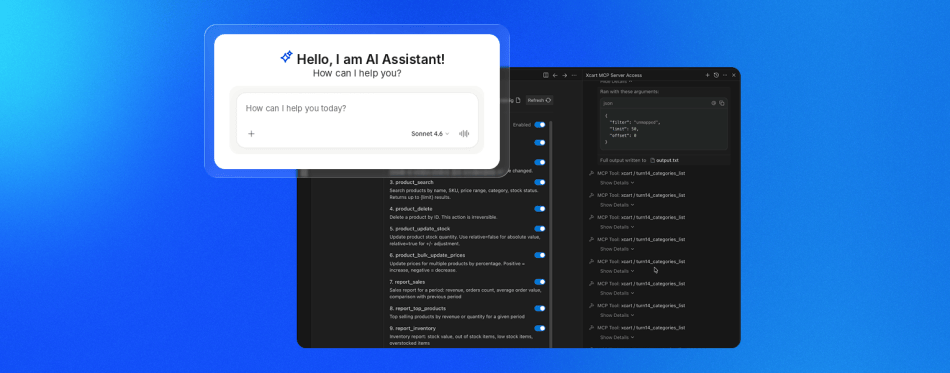The height and width of the screenshot is (373, 950).
Task: Open the three-dots menu in the chat panel header
Action: click(725, 75)
